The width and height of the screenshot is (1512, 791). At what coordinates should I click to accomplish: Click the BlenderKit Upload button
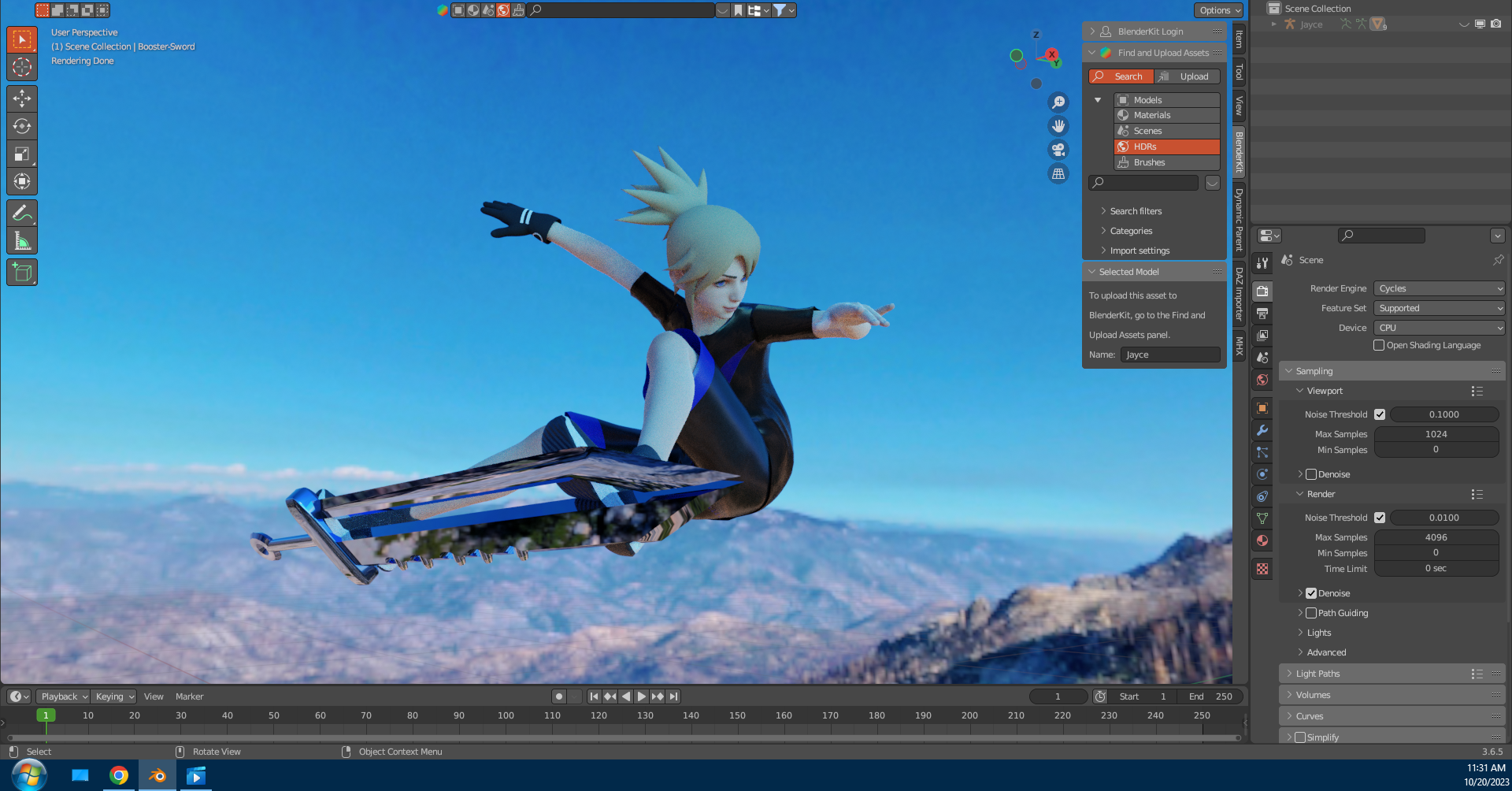pyautogui.click(x=1187, y=76)
